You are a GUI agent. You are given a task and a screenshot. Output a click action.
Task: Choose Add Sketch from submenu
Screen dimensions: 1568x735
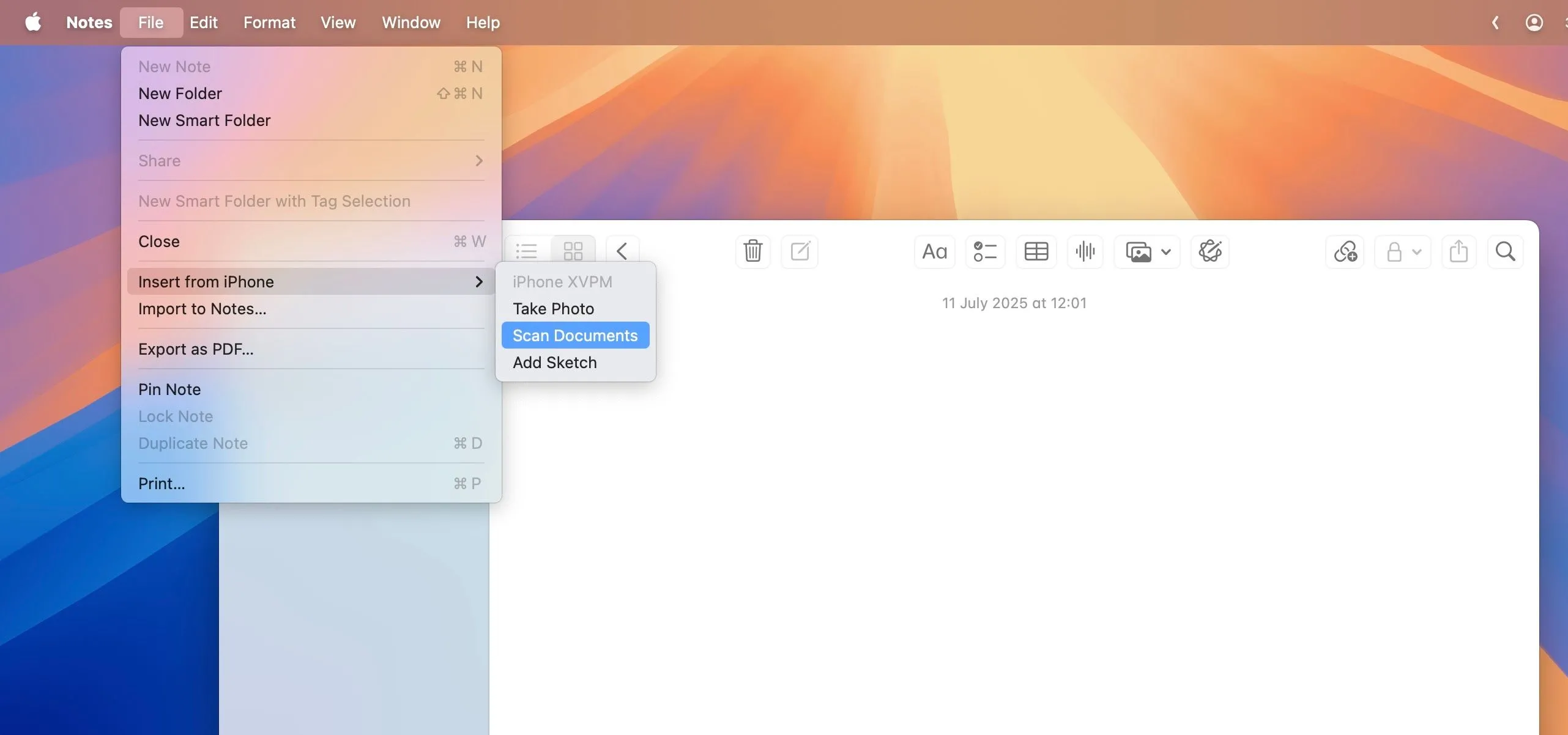click(575, 363)
